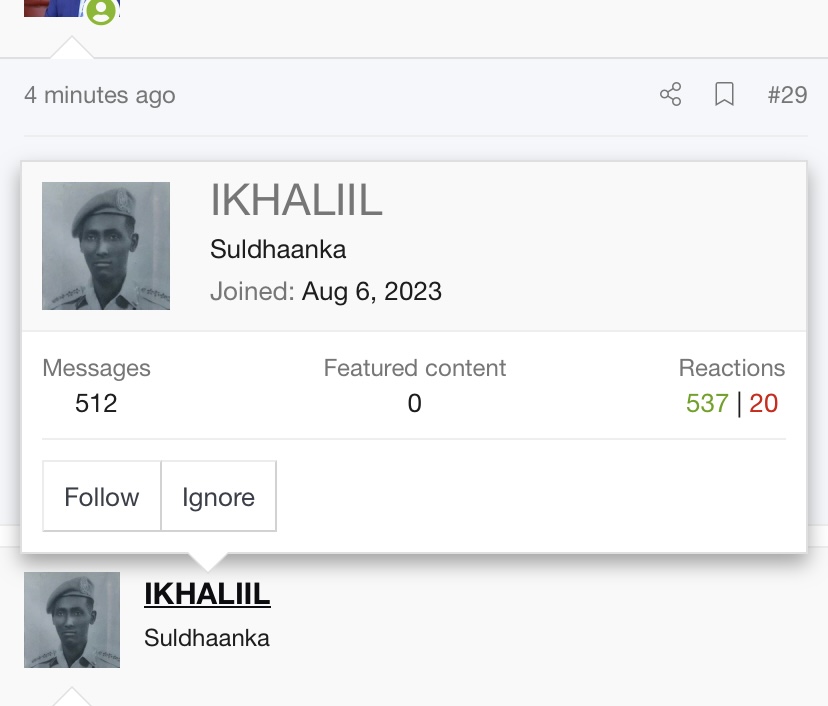Click the Suldhaanka title under the popup name
The image size is (828, 706).
(278, 249)
